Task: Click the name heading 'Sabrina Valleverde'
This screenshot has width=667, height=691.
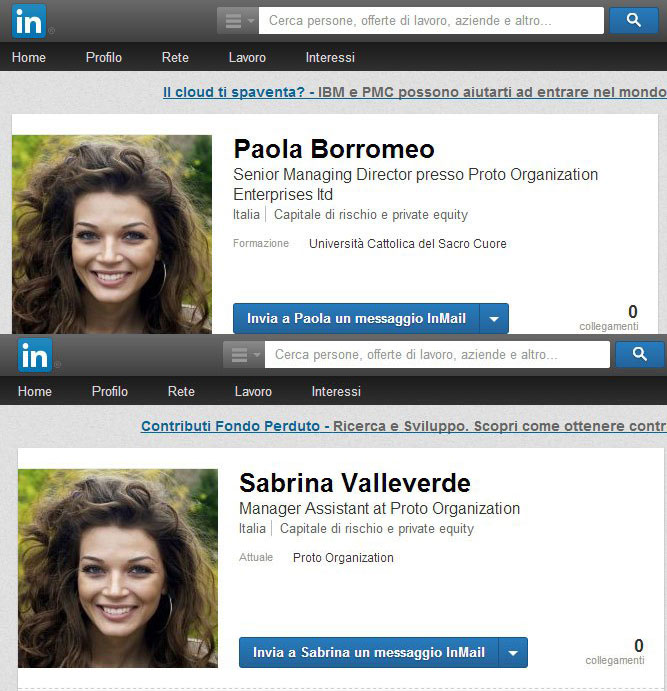Action: click(355, 483)
